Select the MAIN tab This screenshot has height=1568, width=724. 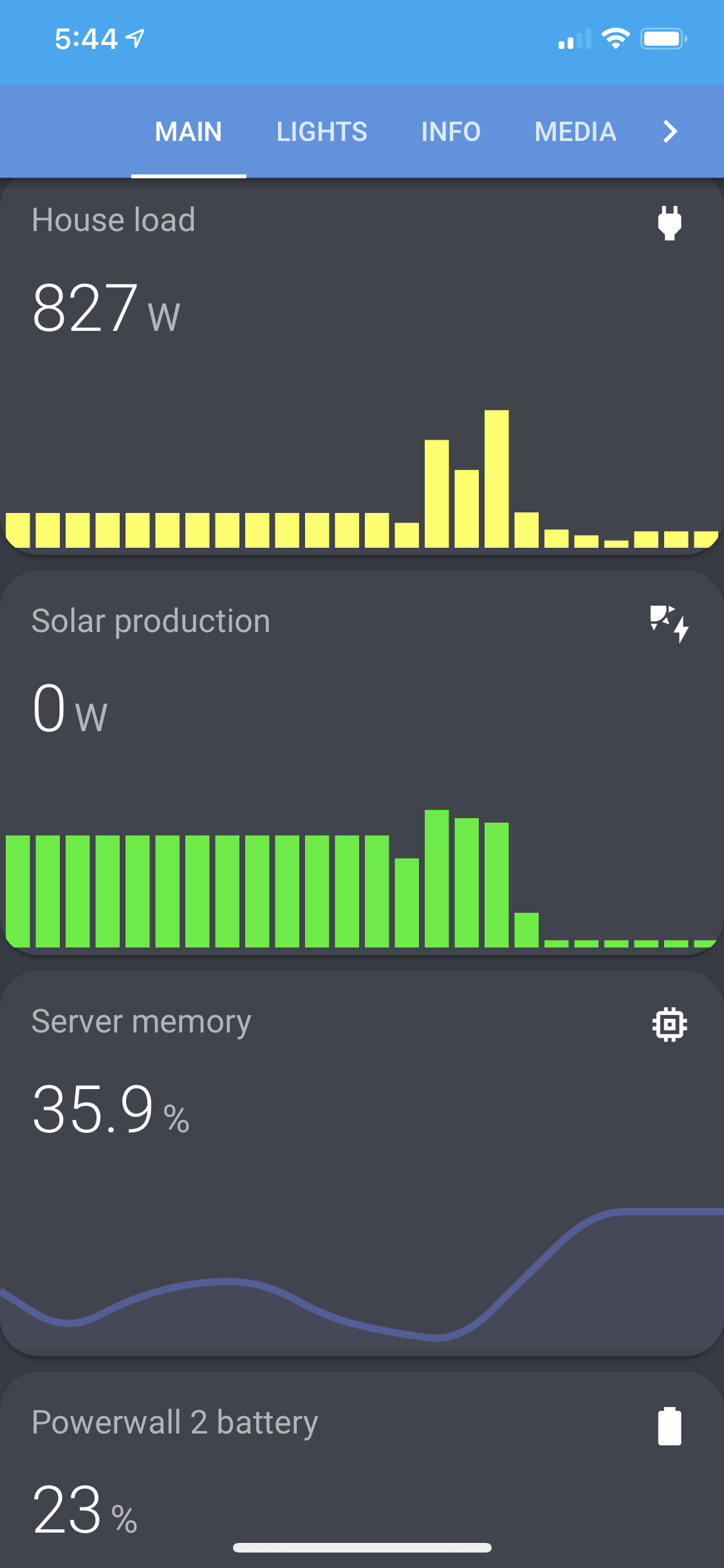189,131
